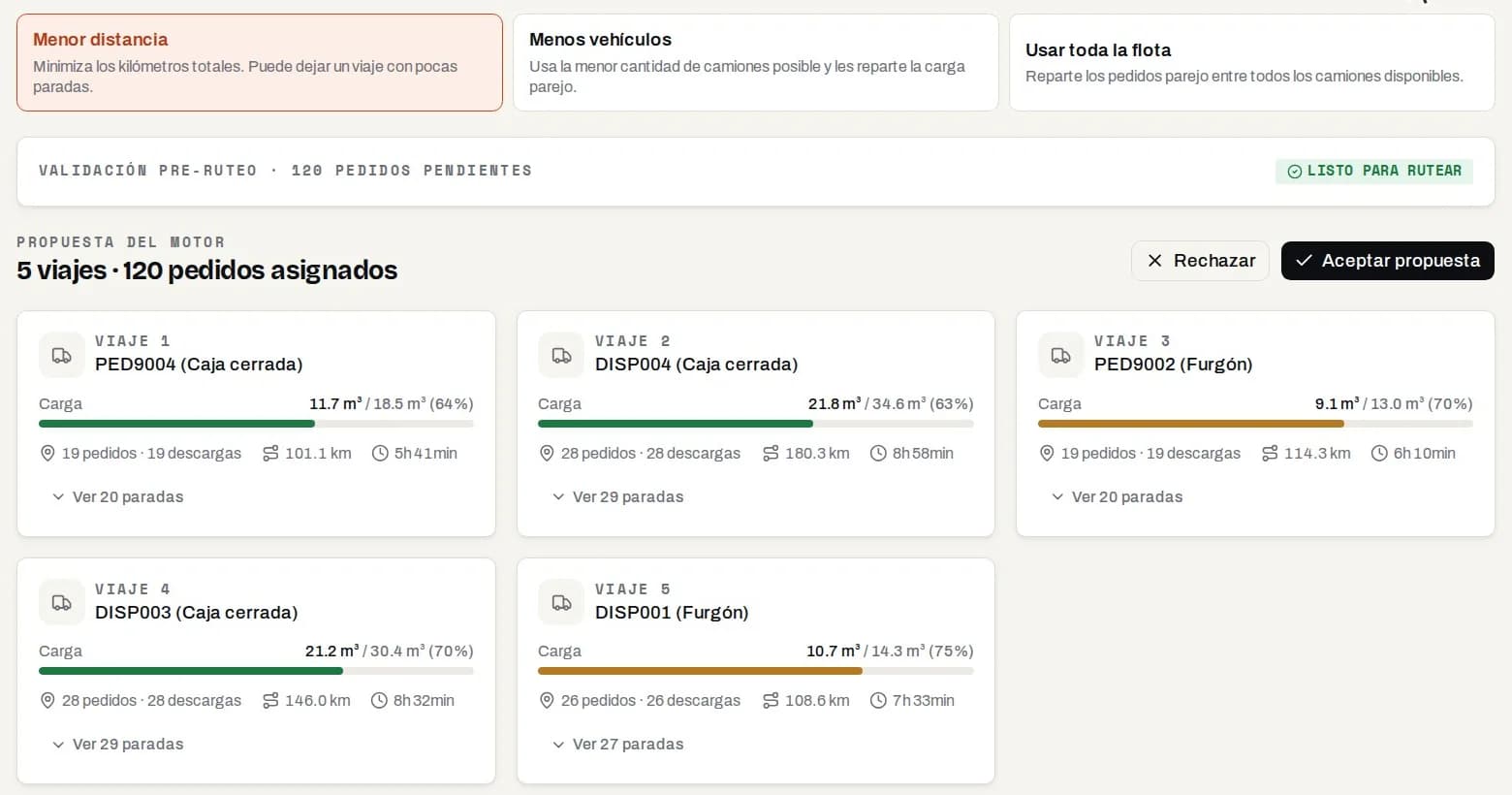The height and width of the screenshot is (795, 1512).
Task: Click the truck icon on Viaje 4 card
Action: (x=62, y=603)
